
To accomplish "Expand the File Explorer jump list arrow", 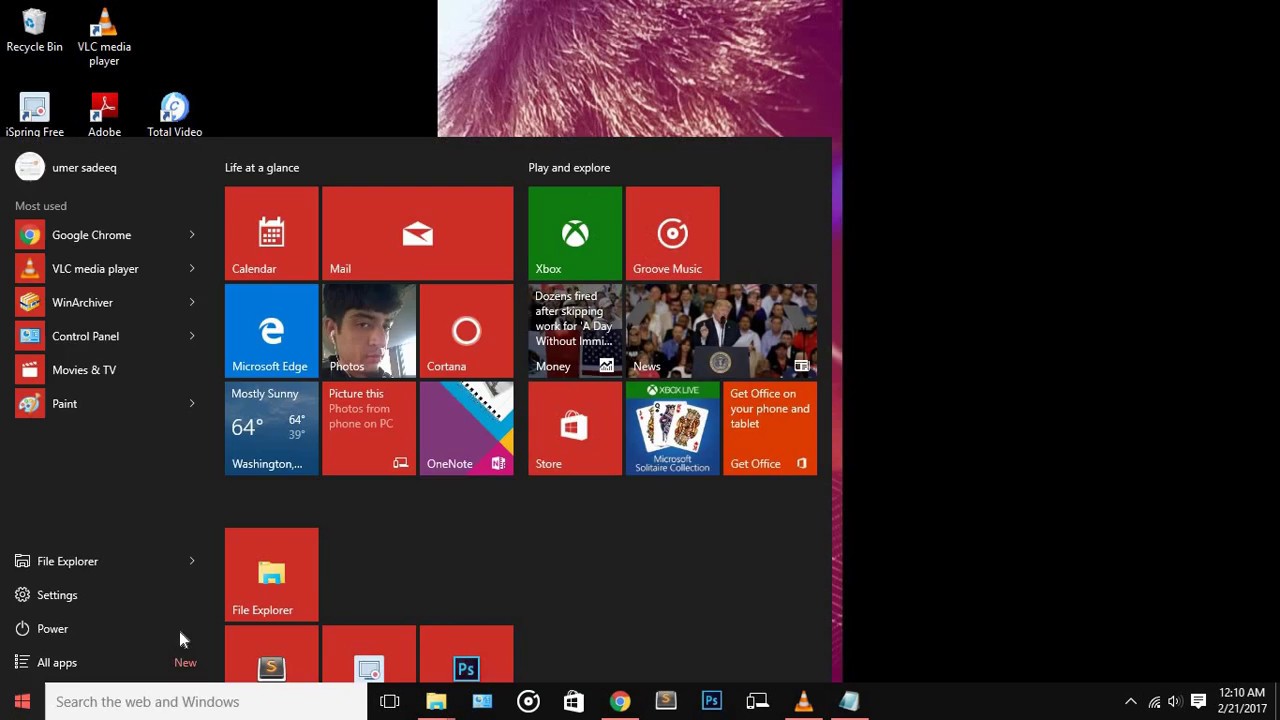I will 192,561.
